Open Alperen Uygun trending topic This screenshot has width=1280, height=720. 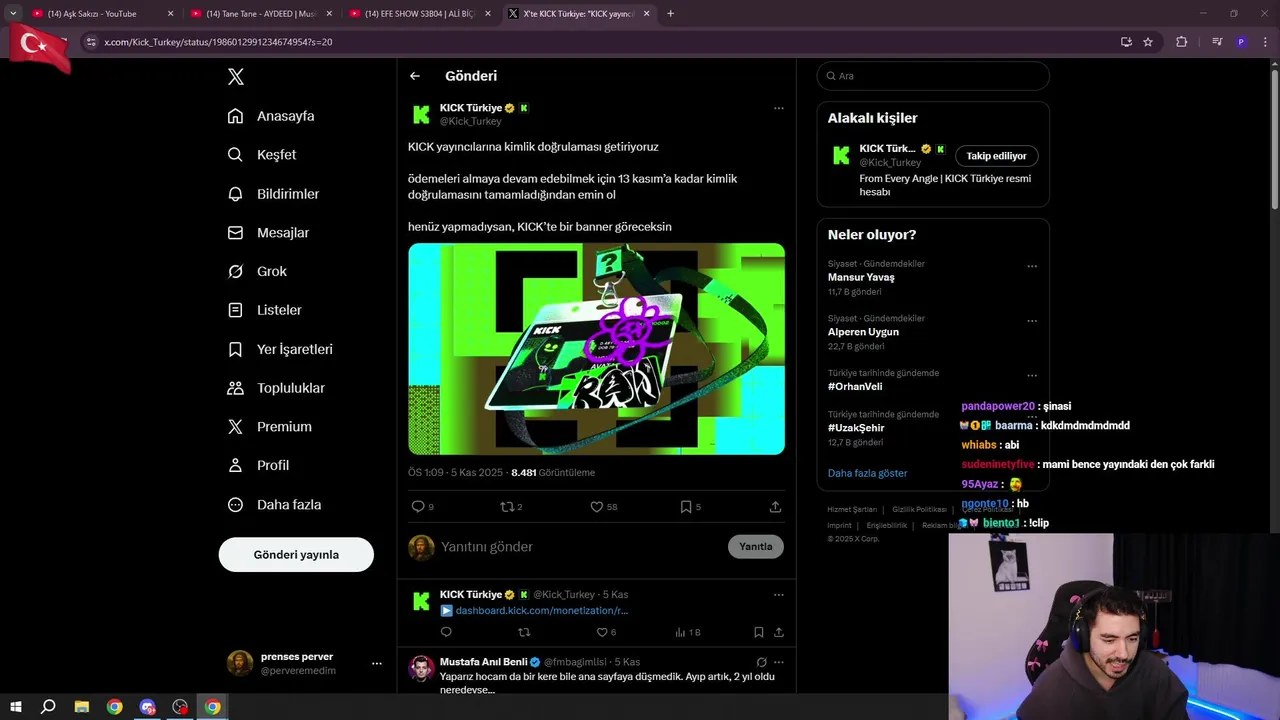[x=863, y=332]
